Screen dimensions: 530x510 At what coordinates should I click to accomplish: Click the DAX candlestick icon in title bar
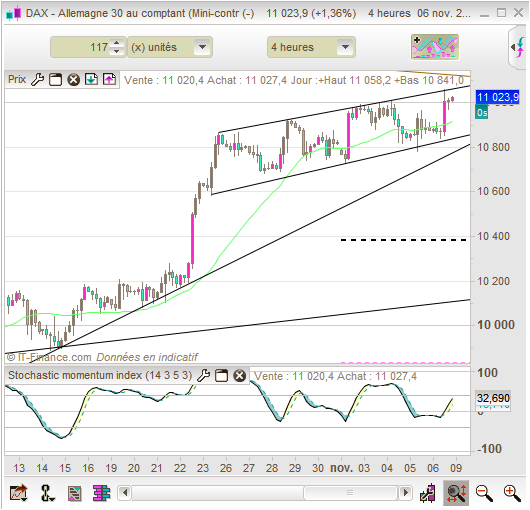coord(14,14)
